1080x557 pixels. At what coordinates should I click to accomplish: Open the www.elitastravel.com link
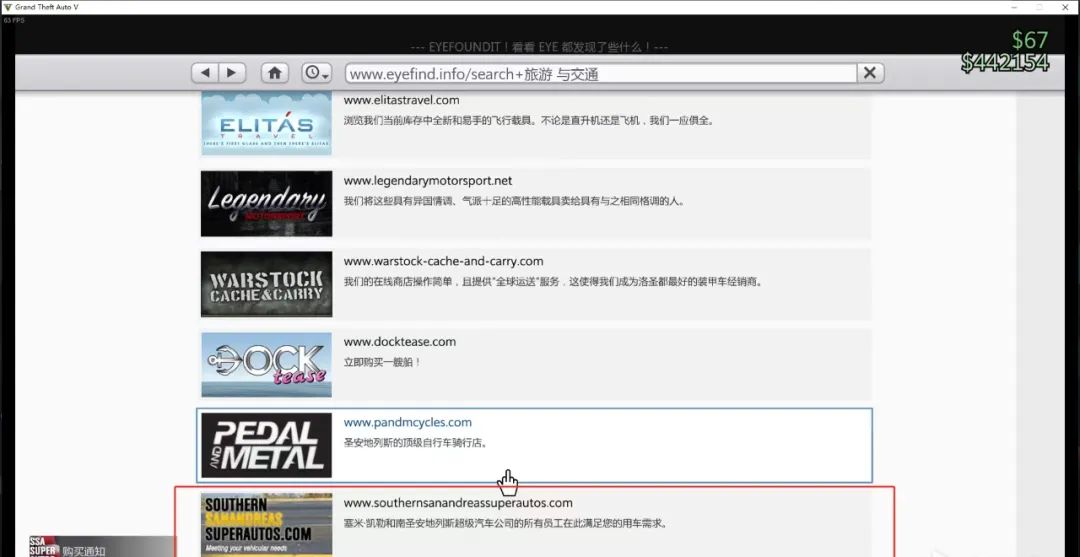coord(402,100)
